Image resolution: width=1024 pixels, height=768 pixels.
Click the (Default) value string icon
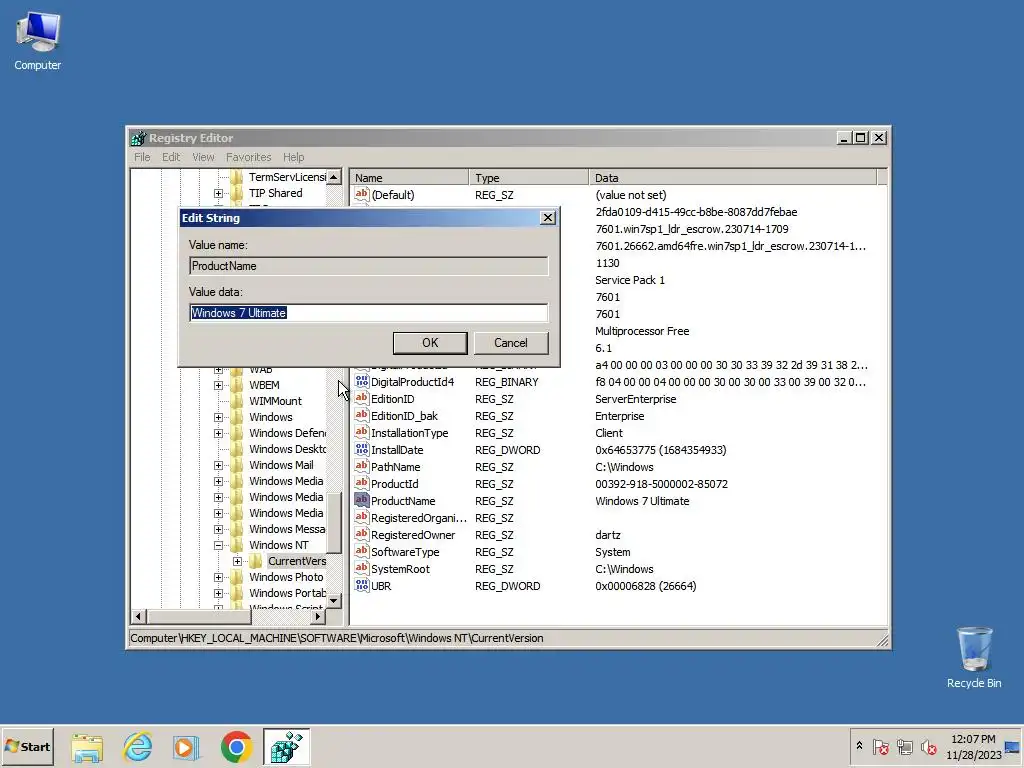pyautogui.click(x=361, y=194)
